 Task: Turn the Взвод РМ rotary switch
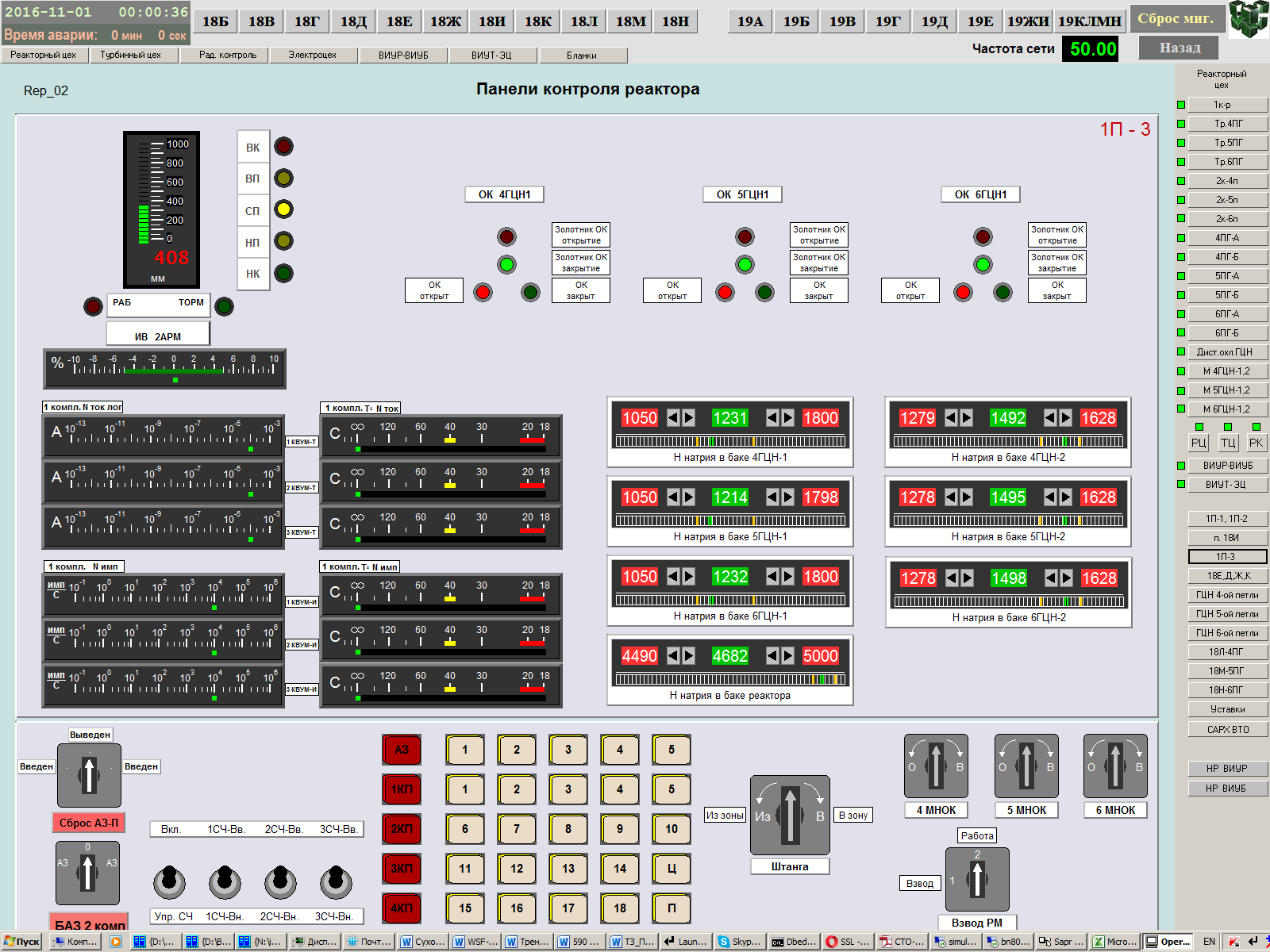[977, 879]
